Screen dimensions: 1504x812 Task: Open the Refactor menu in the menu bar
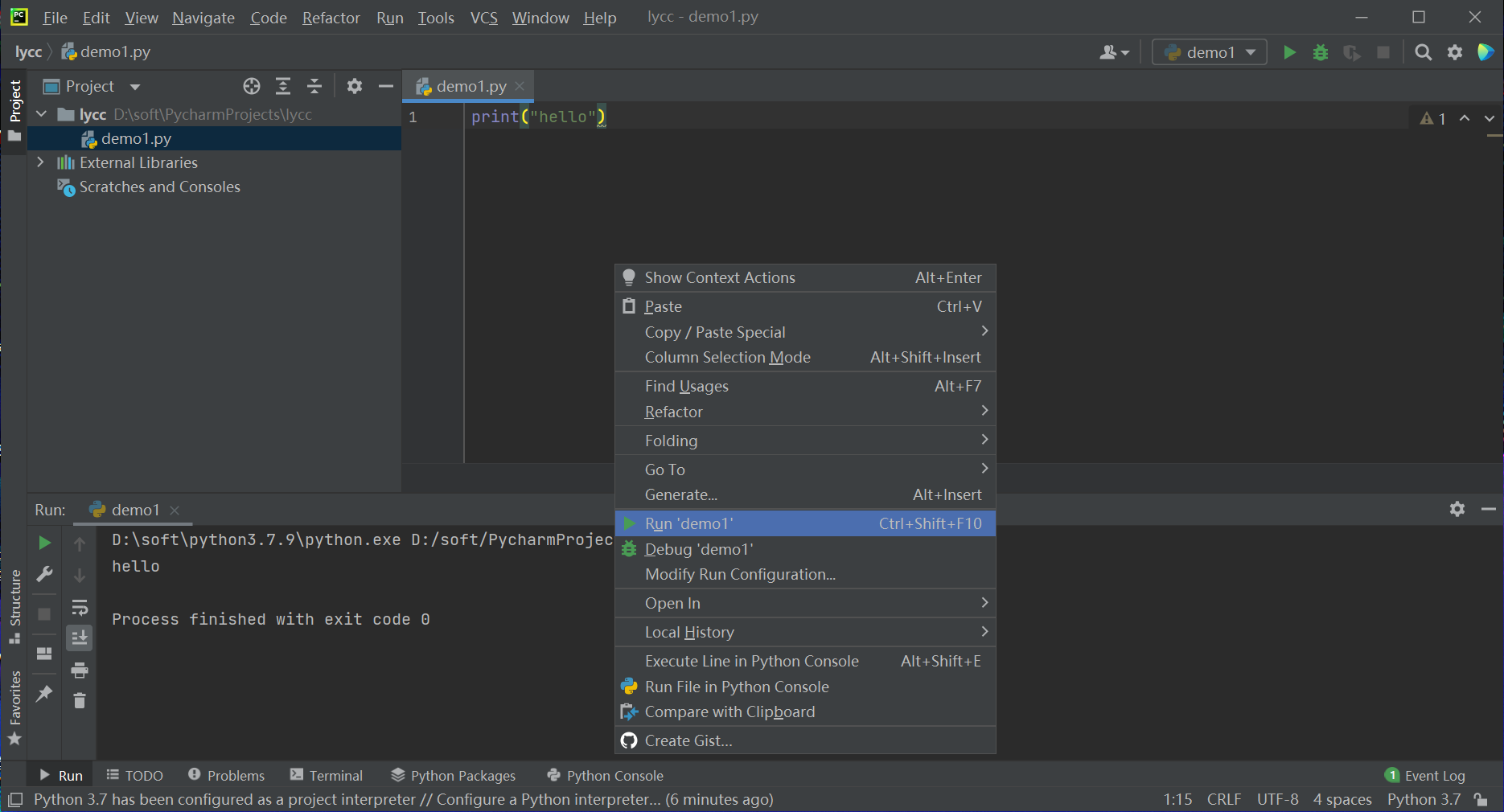coord(331,17)
